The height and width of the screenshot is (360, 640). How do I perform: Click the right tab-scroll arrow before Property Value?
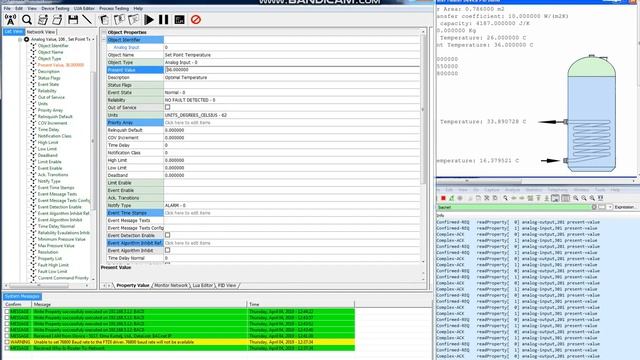109,286
